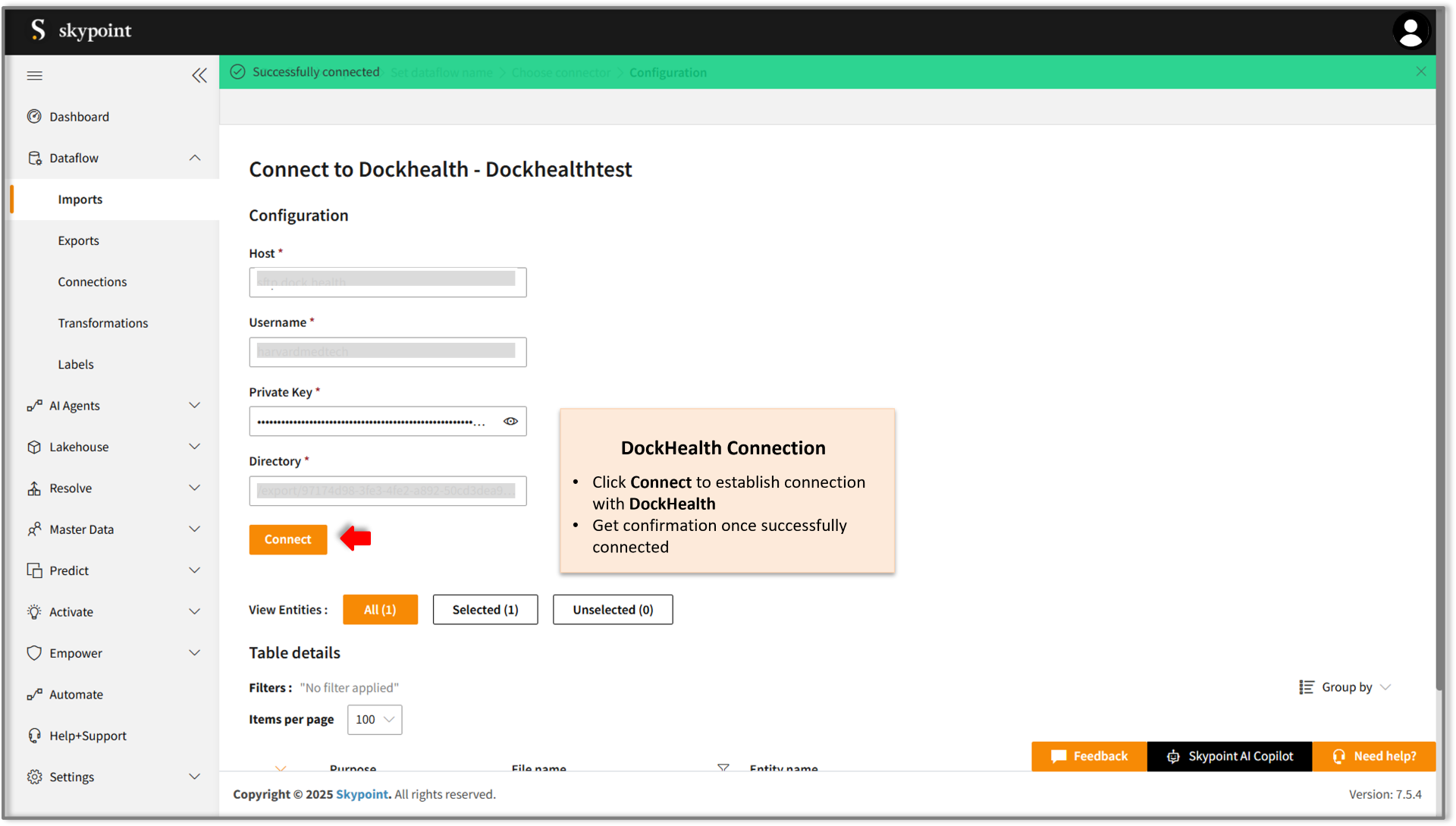Click the Connect button
Image resolution: width=1456 pixels, height=826 pixels.
(288, 539)
